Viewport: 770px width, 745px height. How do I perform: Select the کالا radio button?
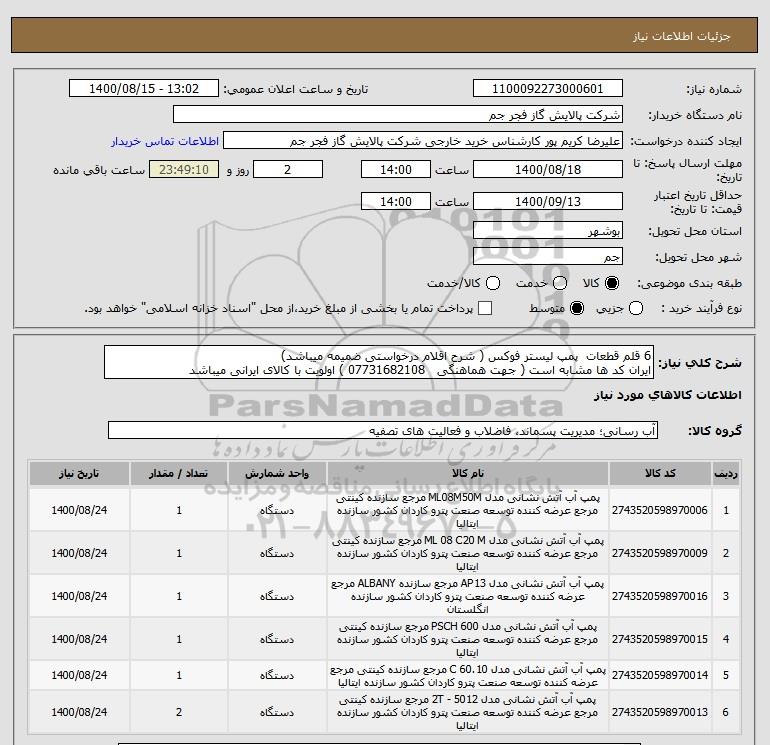tap(612, 283)
